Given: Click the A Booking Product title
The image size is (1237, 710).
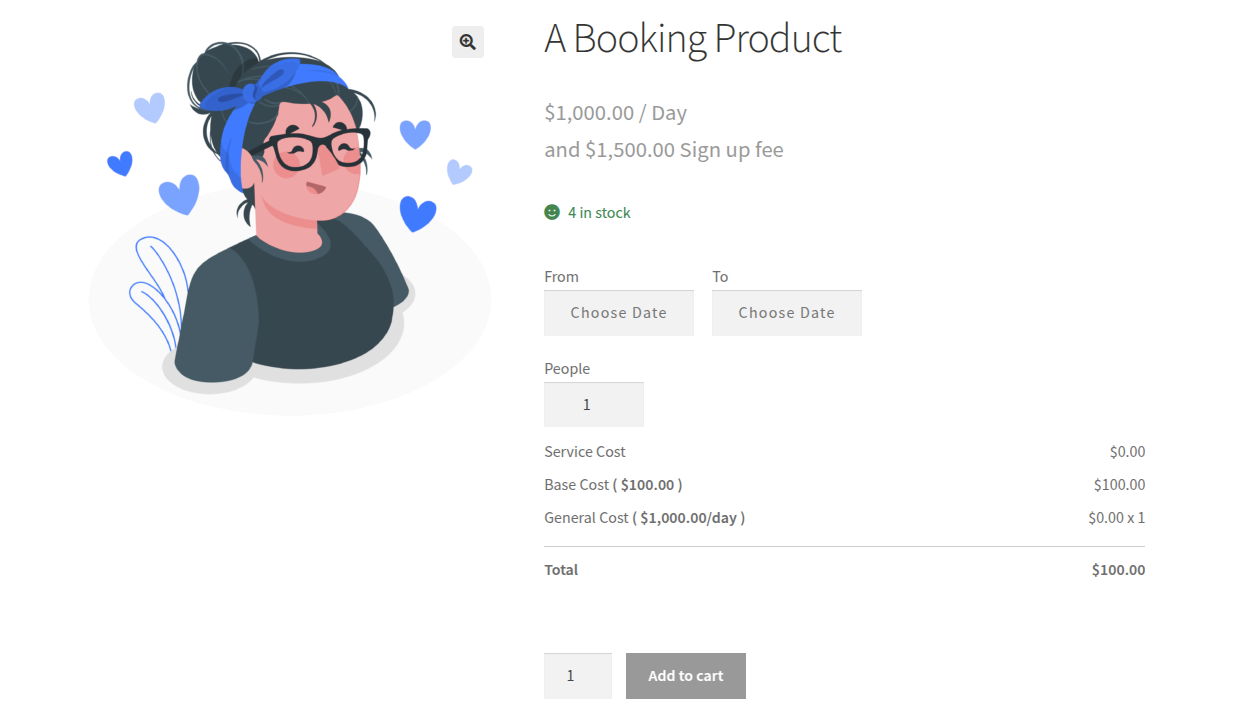Looking at the screenshot, I should 693,39.
